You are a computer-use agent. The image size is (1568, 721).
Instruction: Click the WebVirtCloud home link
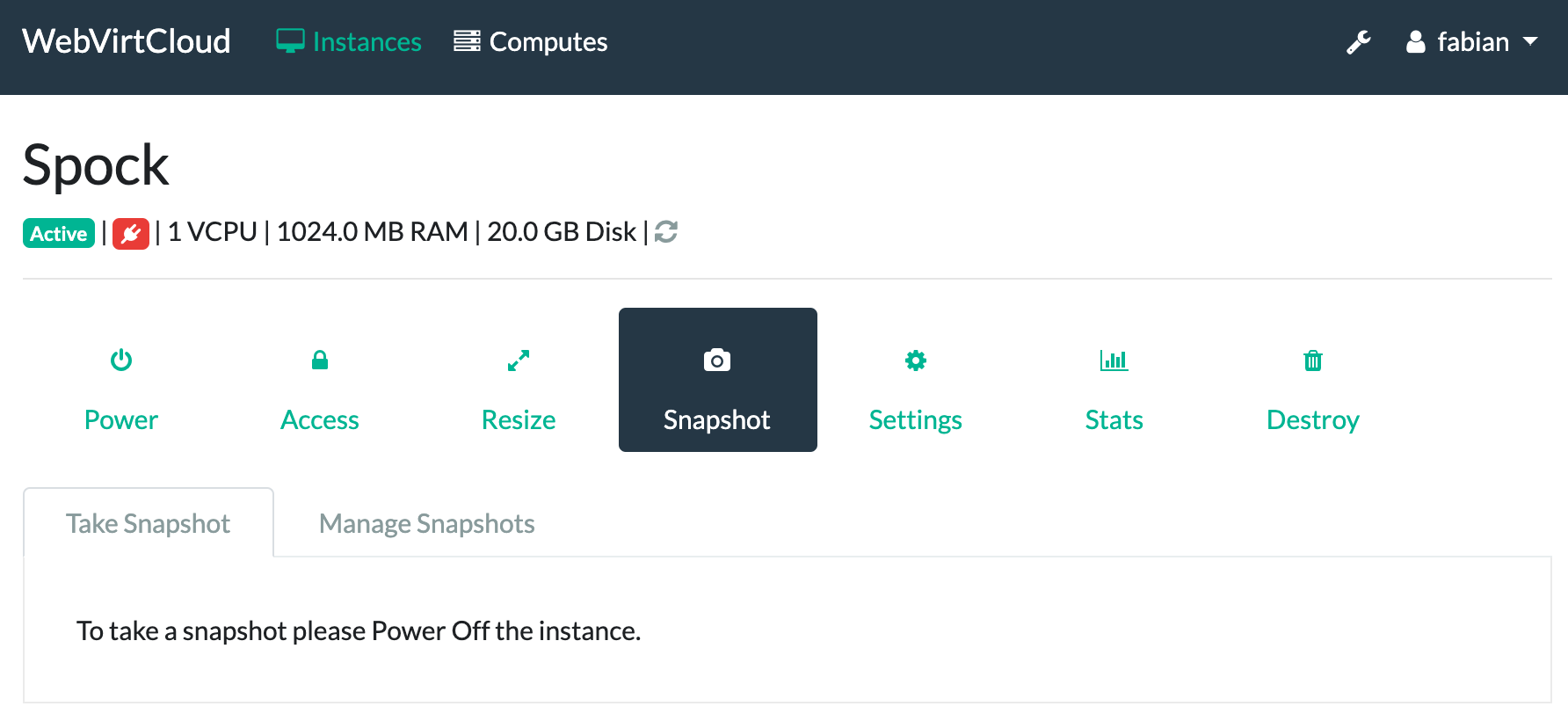[126, 40]
